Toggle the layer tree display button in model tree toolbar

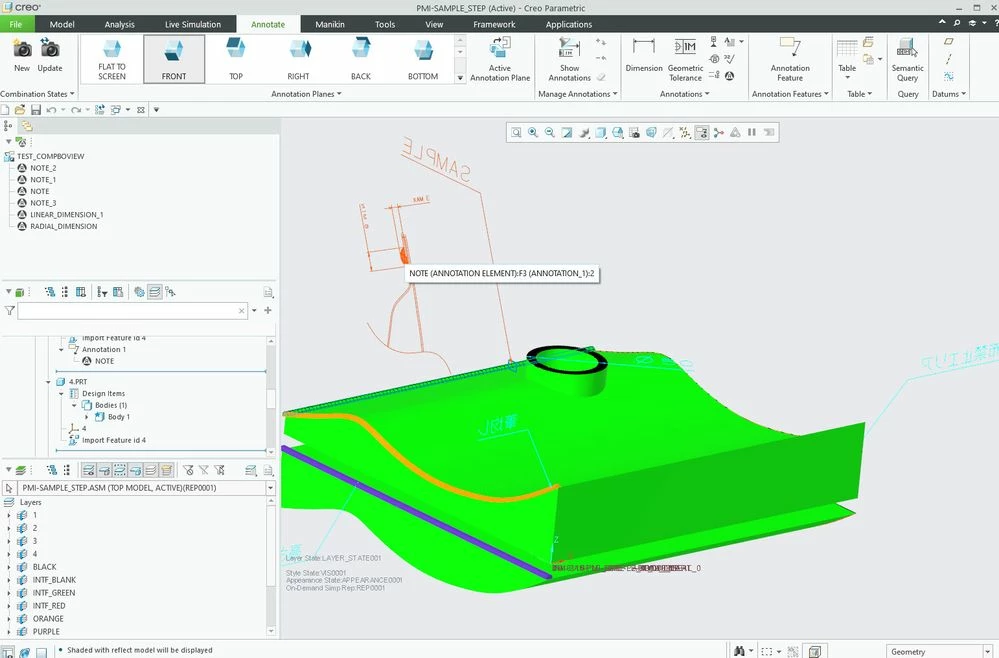click(154, 292)
